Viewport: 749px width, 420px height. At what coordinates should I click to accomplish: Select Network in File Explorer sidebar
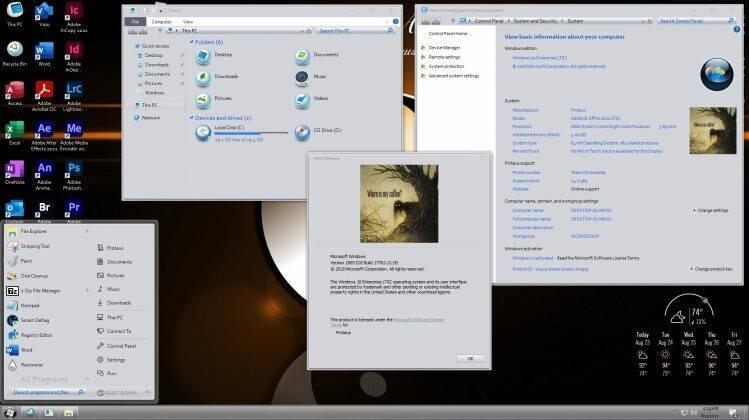[147, 118]
